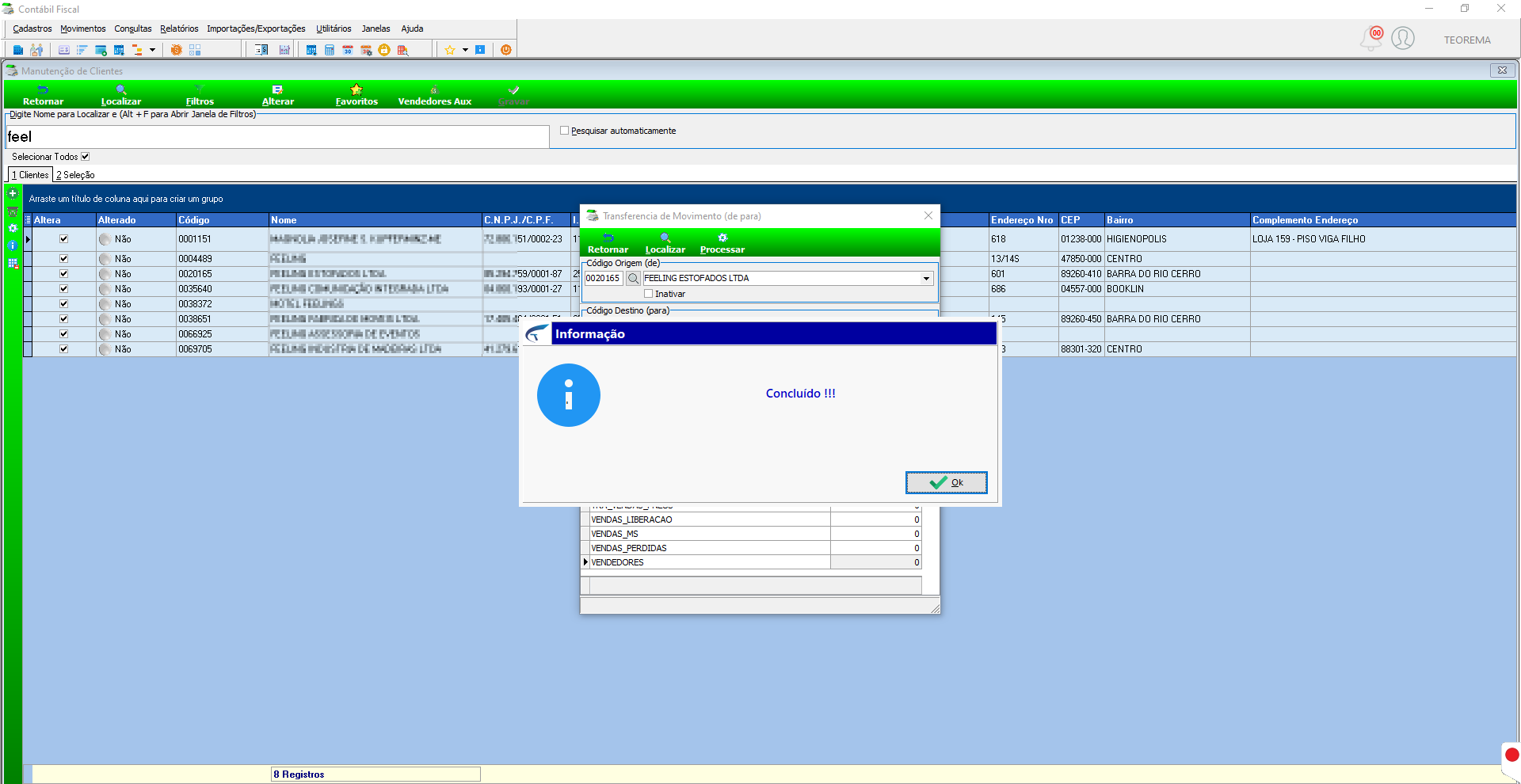Open the Movimentos menu

point(82,29)
